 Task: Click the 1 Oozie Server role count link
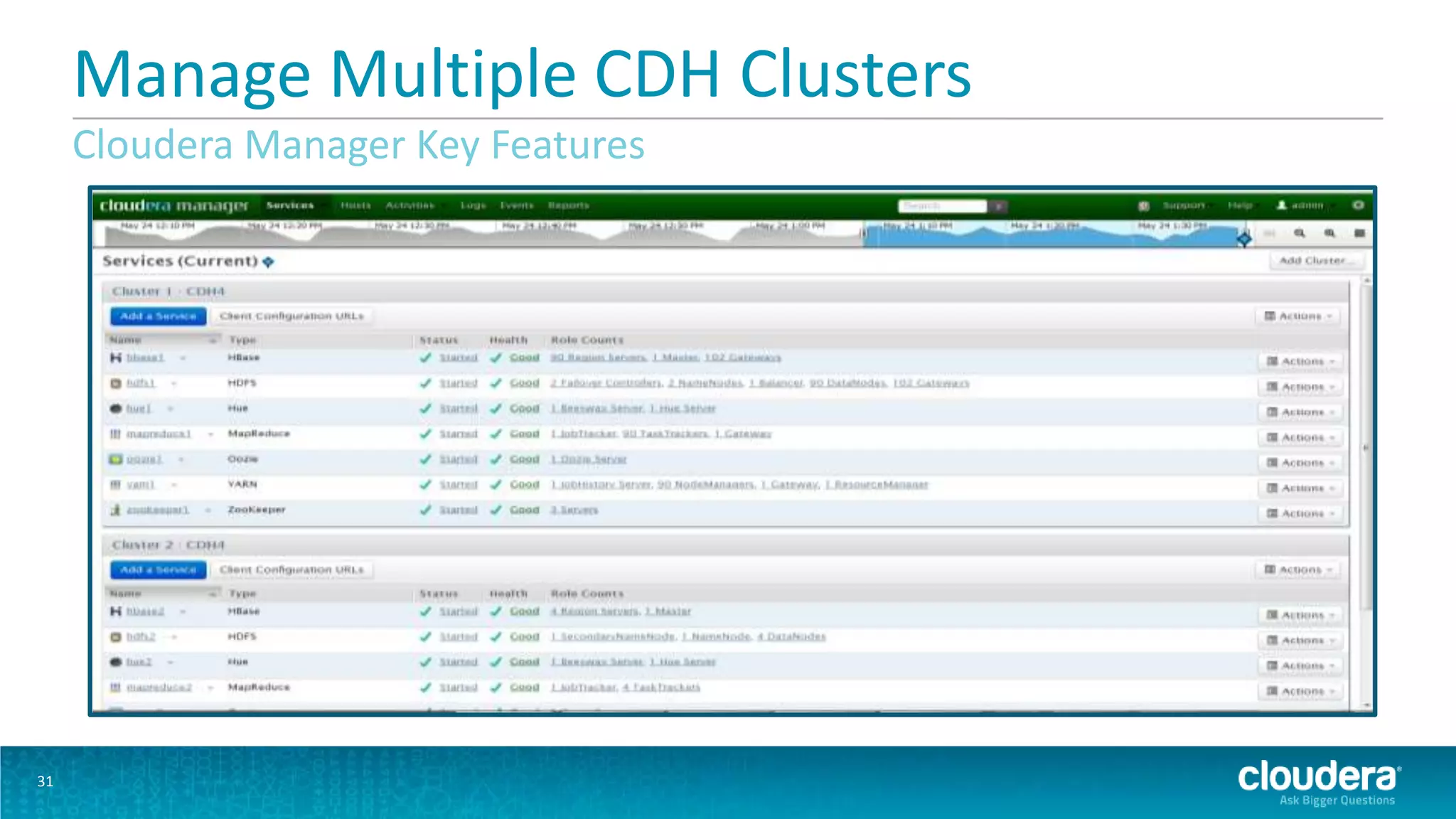pyautogui.click(x=589, y=459)
